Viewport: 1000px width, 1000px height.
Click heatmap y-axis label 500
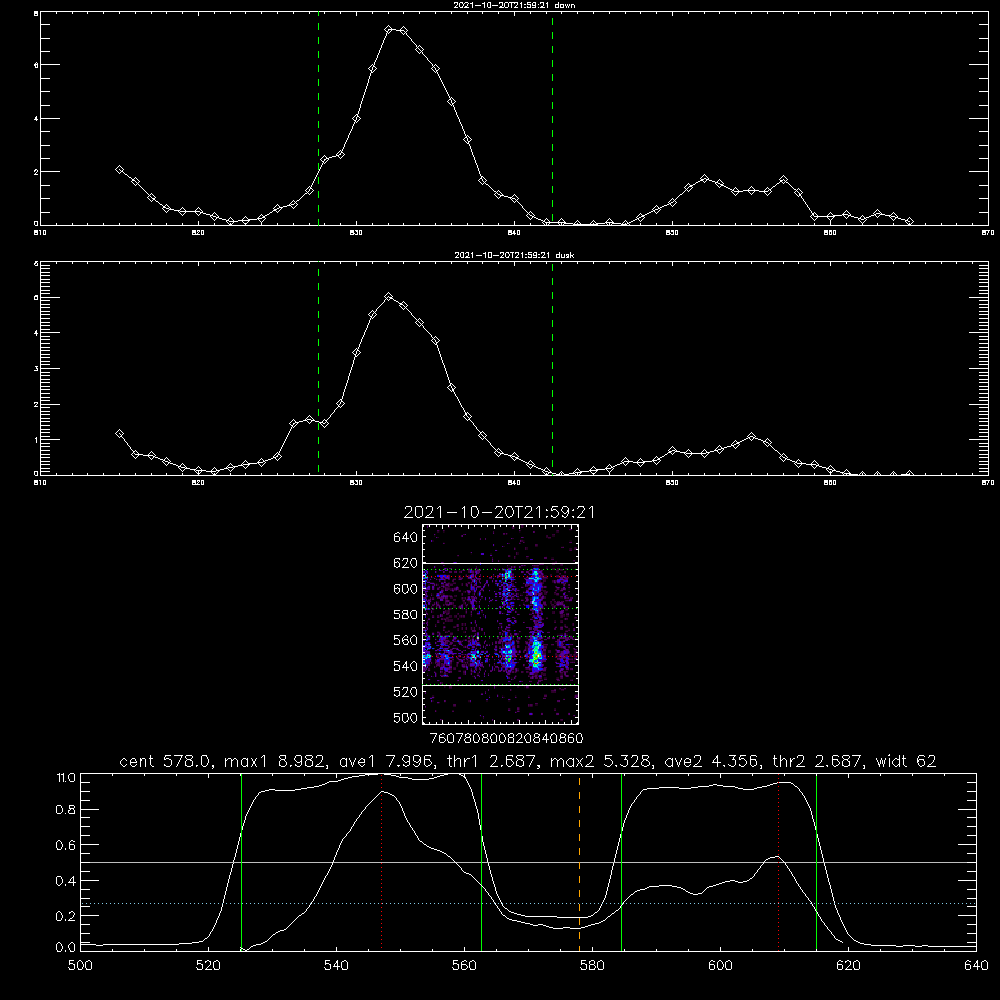[x=405, y=717]
